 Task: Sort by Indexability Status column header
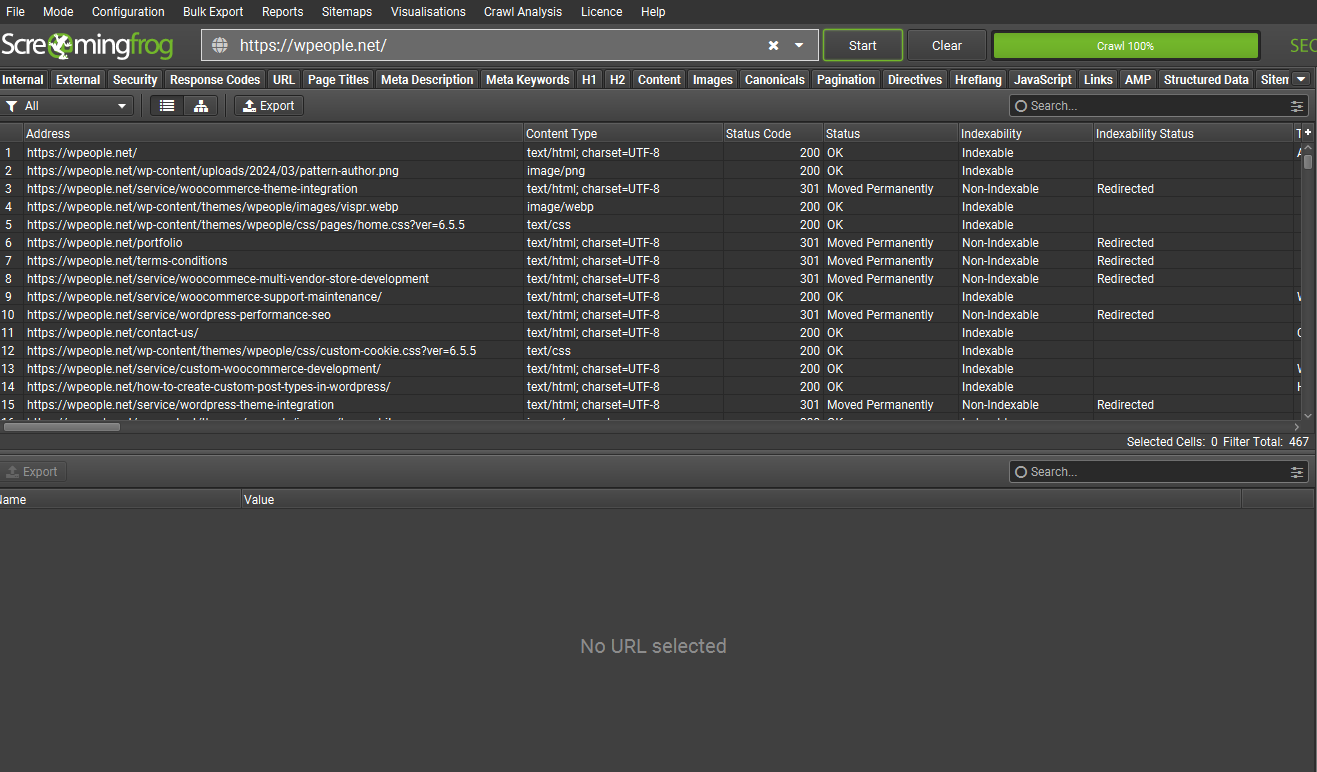click(x=1194, y=133)
